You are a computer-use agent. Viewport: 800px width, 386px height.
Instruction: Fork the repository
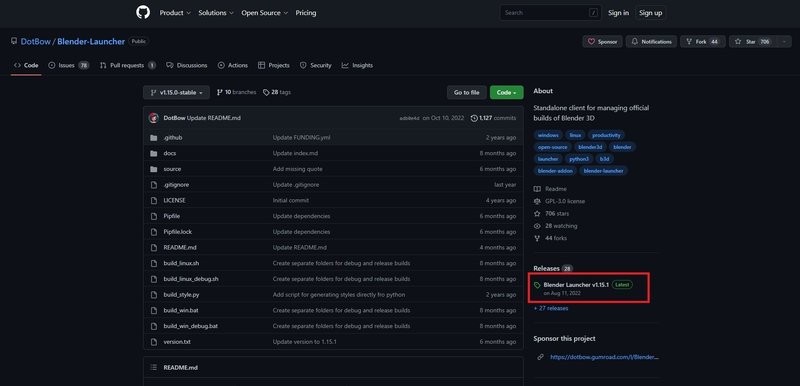pos(703,42)
